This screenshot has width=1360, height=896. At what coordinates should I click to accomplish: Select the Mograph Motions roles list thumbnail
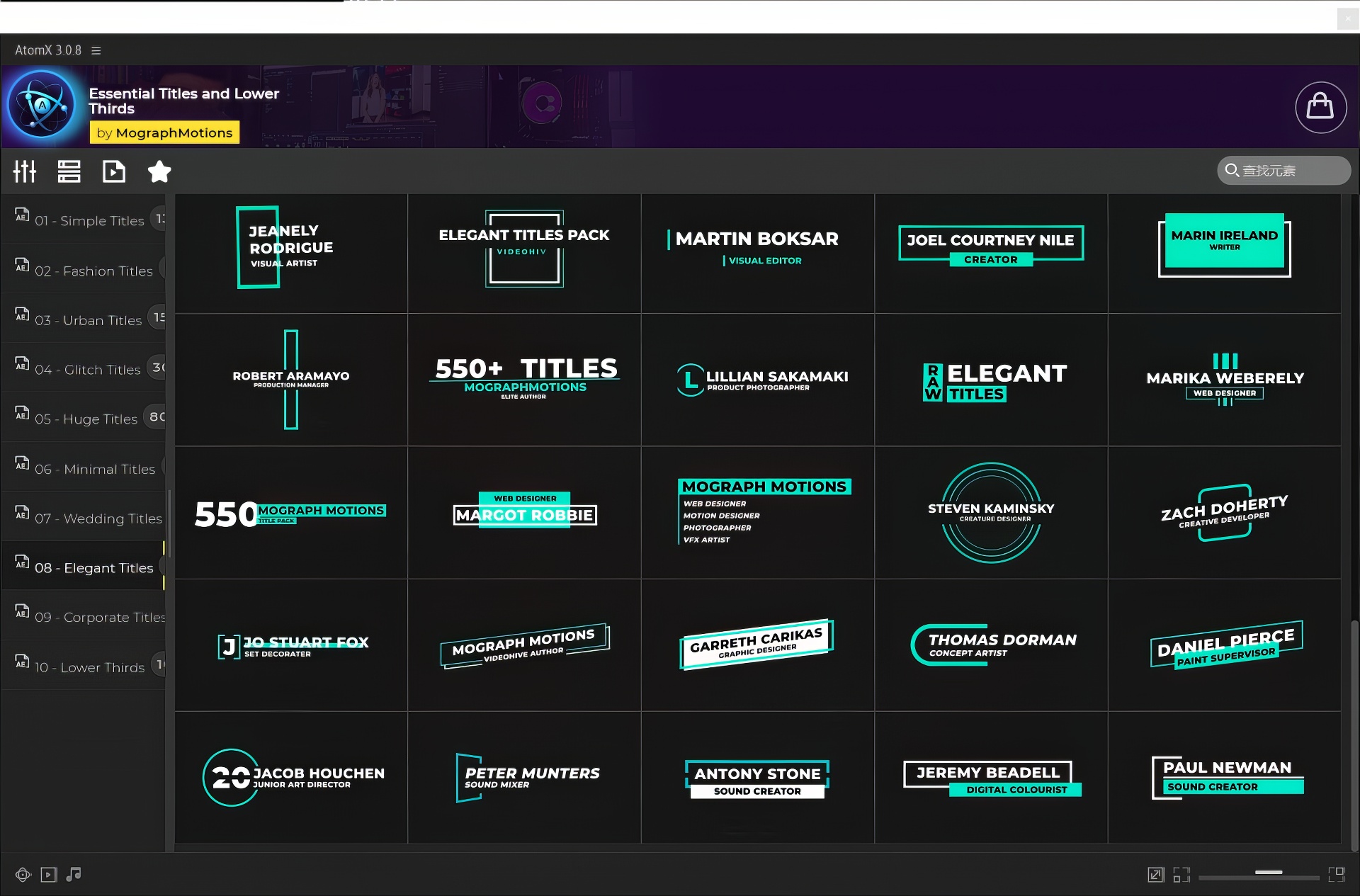(x=758, y=512)
